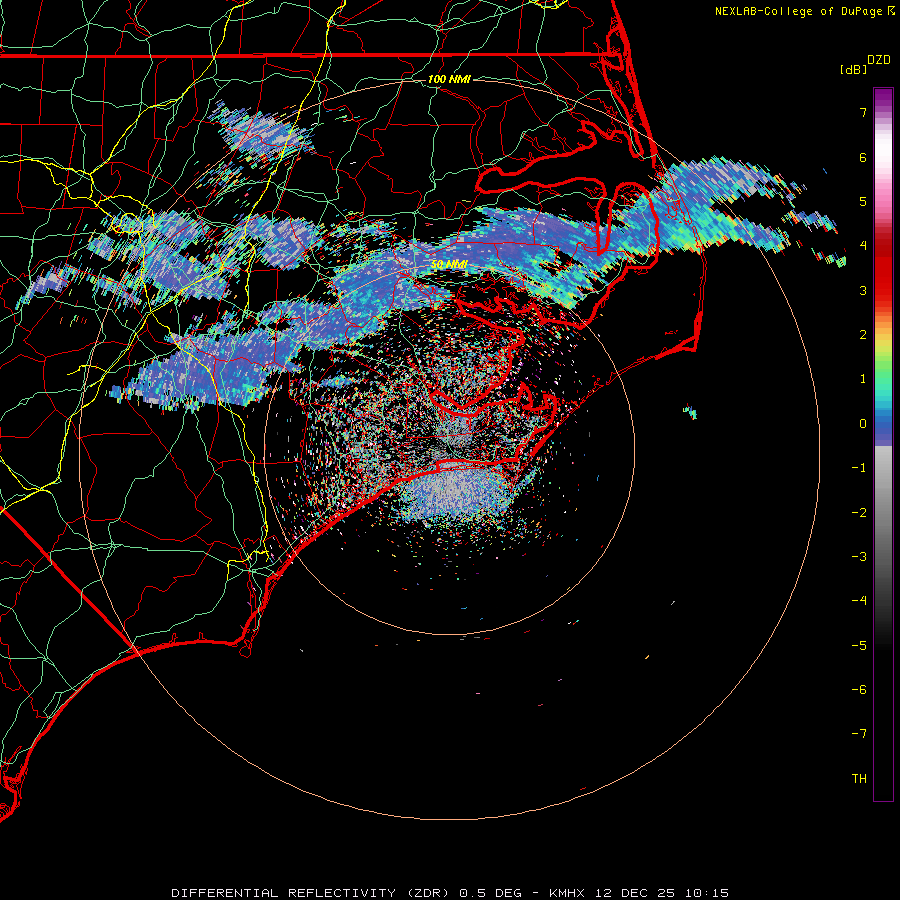Screen dimensions: 900x900
Task: Click the TH threshold label on the scale
Action: [x=859, y=779]
